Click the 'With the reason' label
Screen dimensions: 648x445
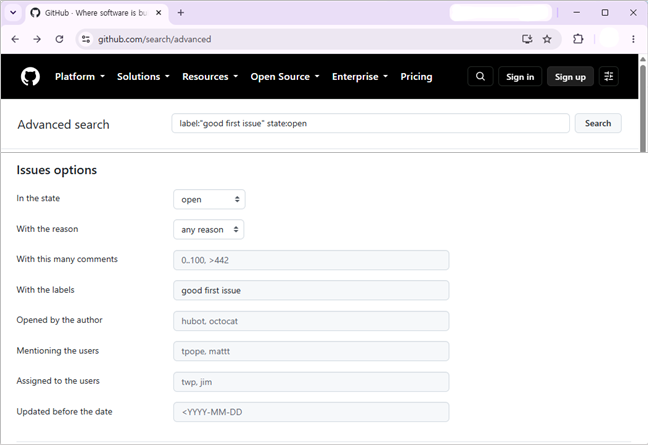(47, 229)
